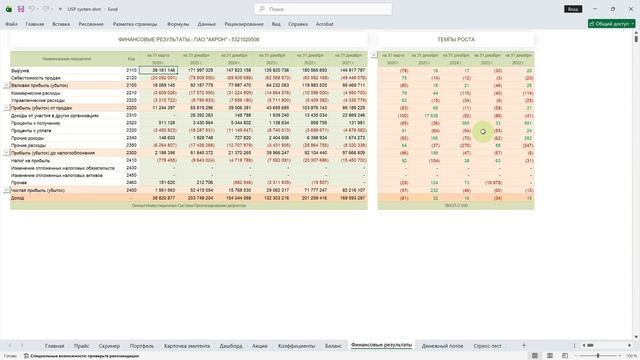Add a new sheet with plus button
Viewport: 640px width, 360px height.
tap(524, 346)
